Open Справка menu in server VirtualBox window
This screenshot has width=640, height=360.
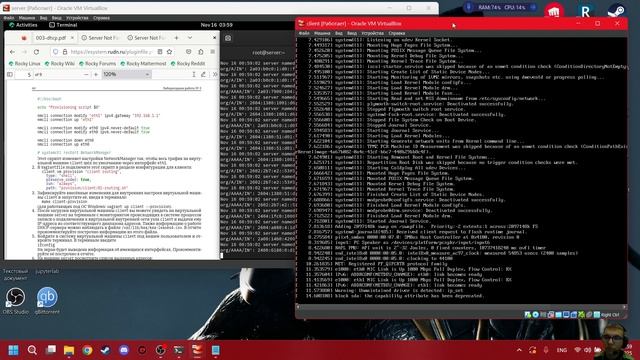click(101, 18)
